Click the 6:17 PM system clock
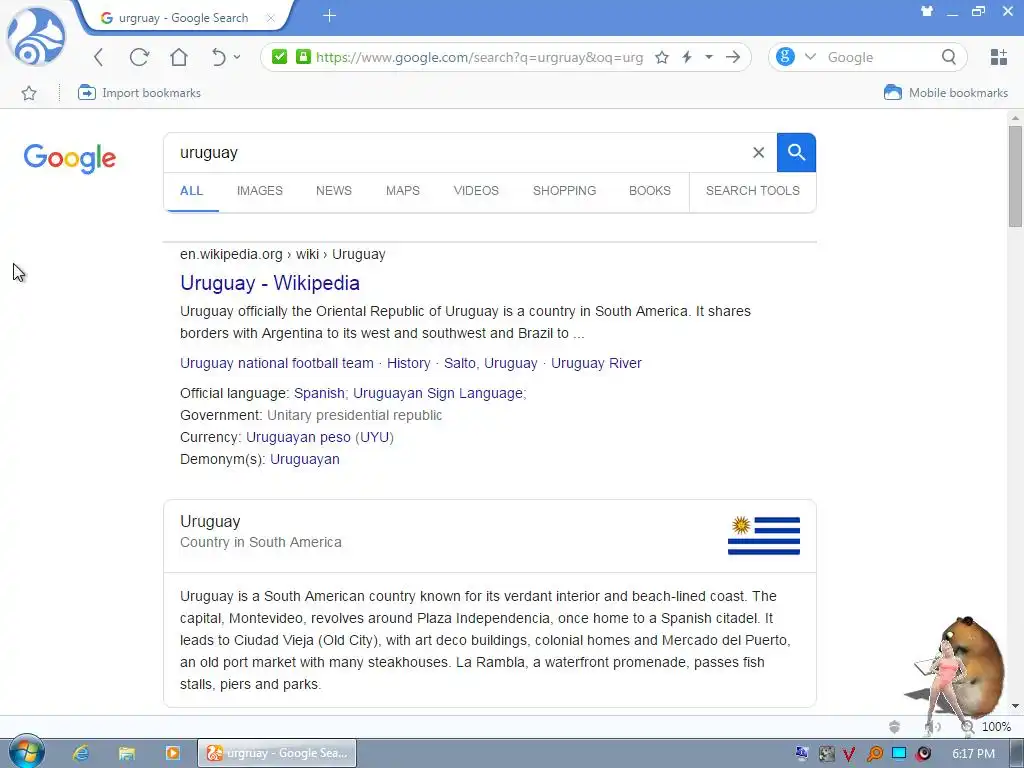1024x768 pixels. [x=973, y=754]
